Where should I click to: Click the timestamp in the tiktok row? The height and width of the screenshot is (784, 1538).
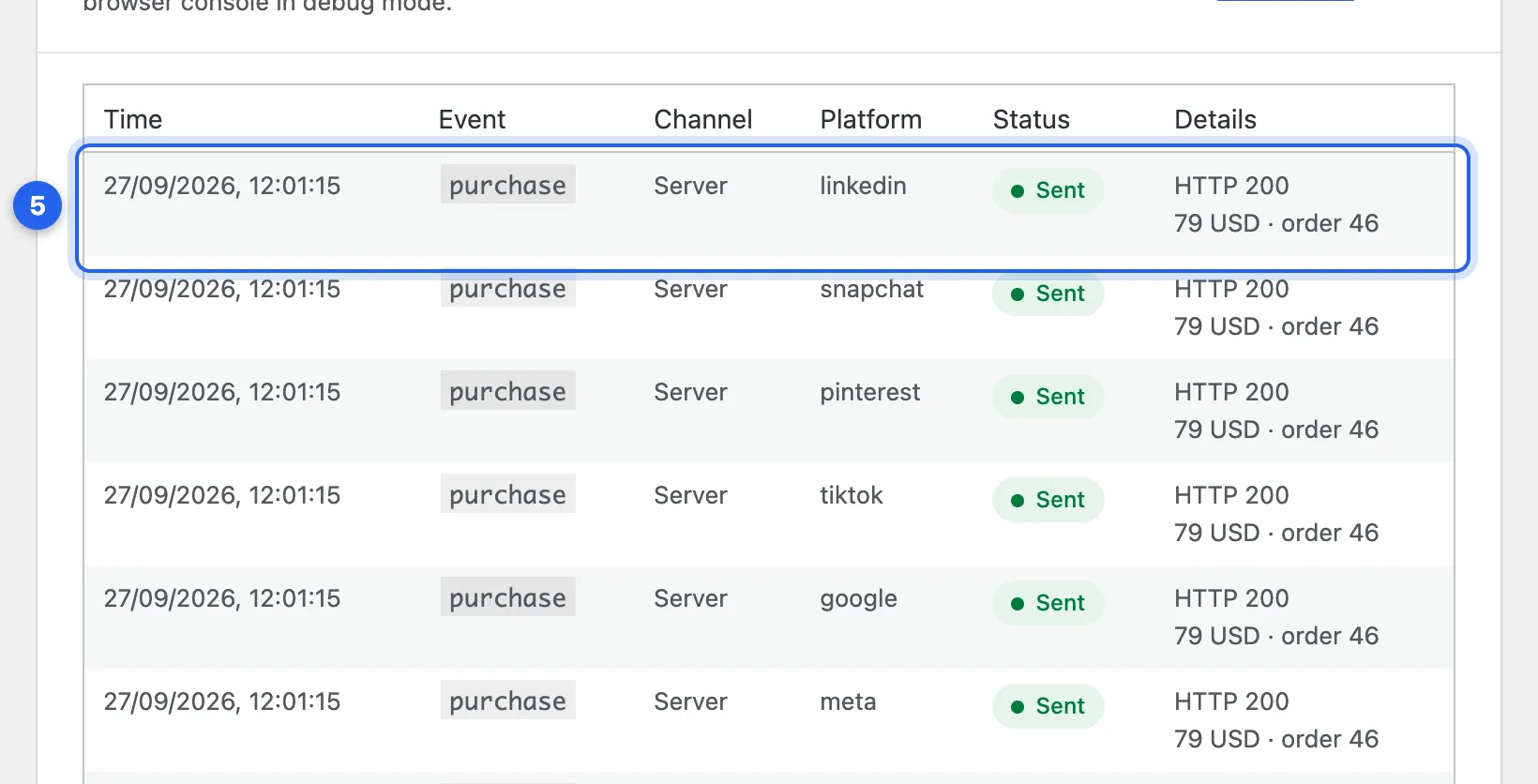pyautogui.click(x=222, y=495)
